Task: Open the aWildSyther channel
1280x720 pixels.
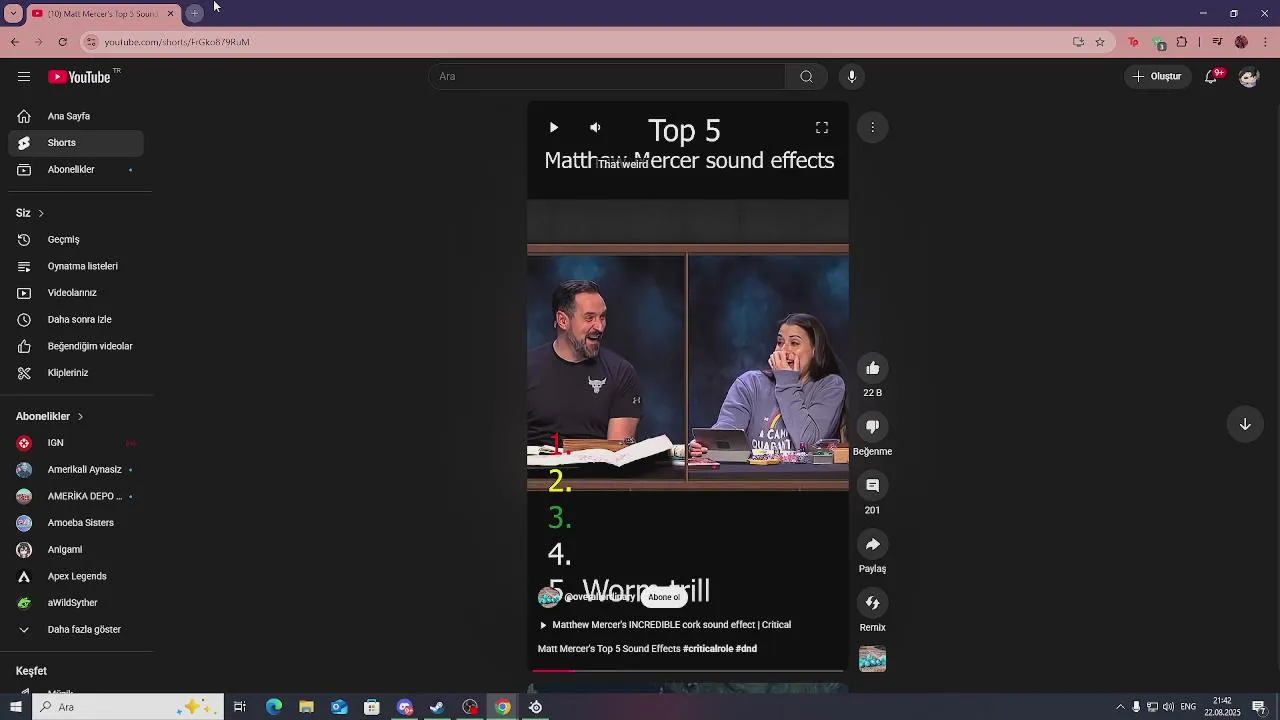Action: [76, 603]
